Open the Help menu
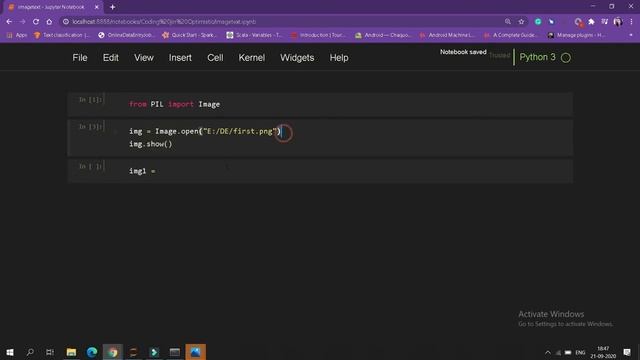The width and height of the screenshot is (640, 360). 339,58
